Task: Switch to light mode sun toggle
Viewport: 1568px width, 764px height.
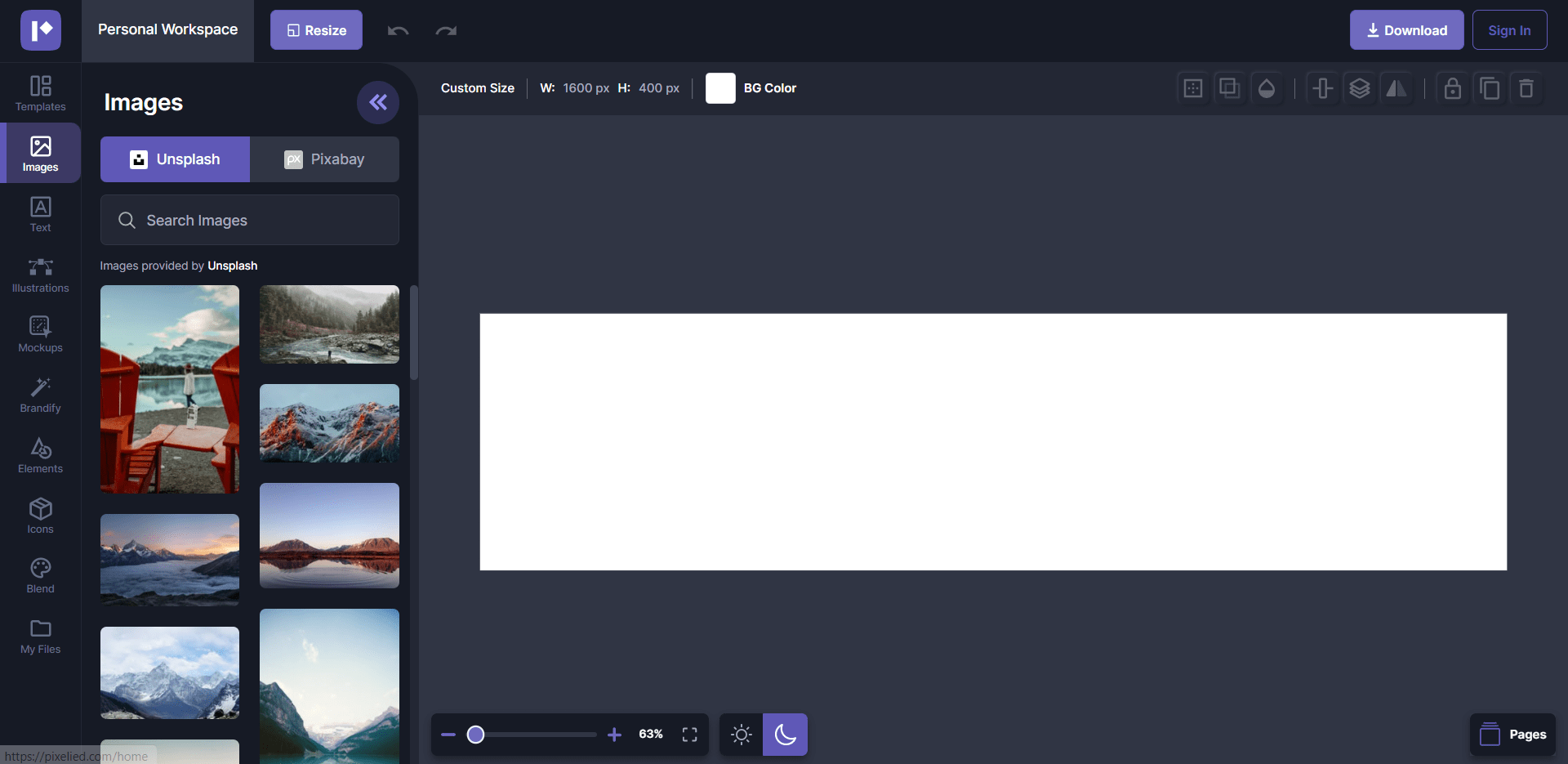Action: [741, 735]
